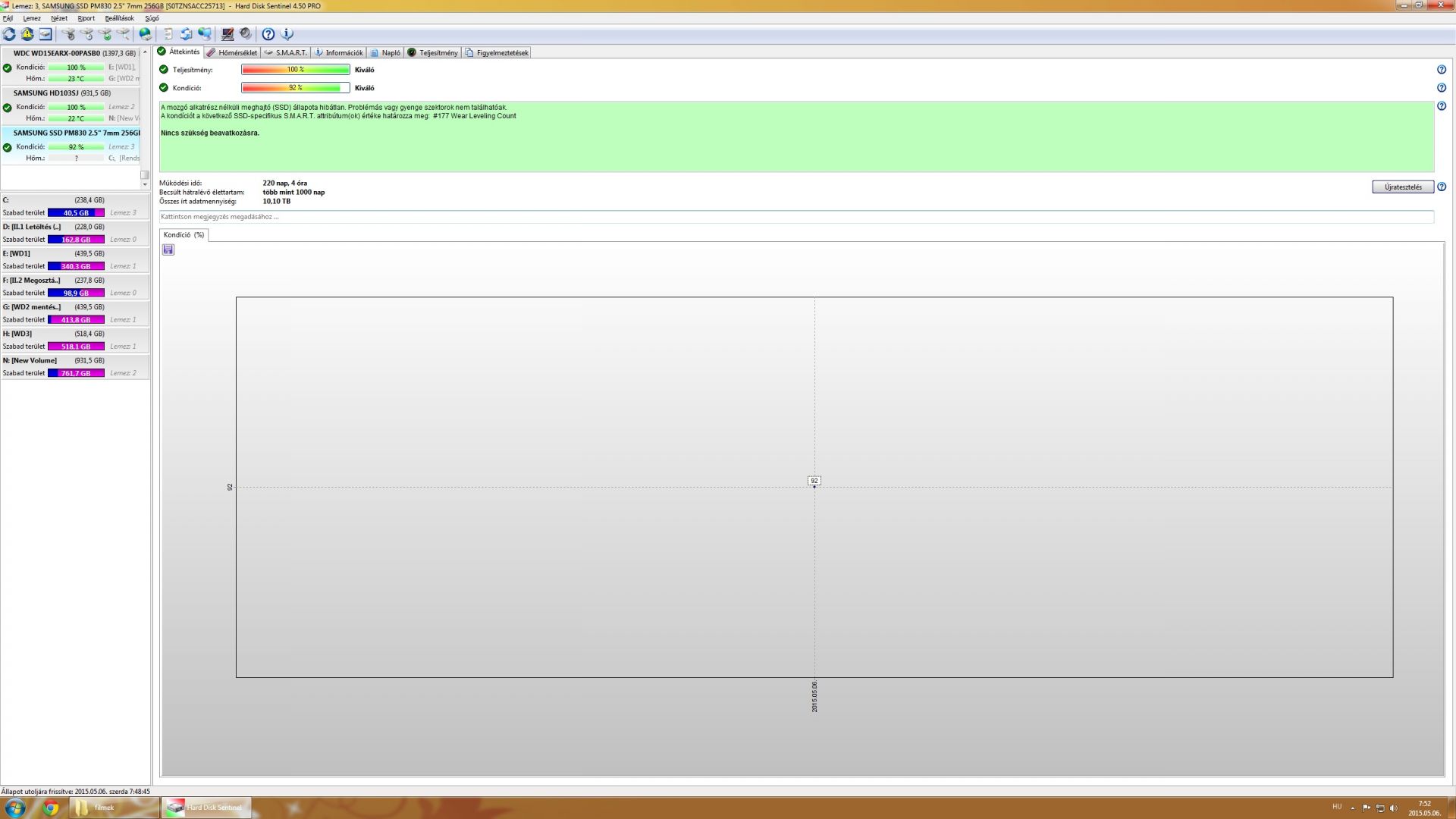
Task: Open the Beállítások menu
Action: coord(119,18)
